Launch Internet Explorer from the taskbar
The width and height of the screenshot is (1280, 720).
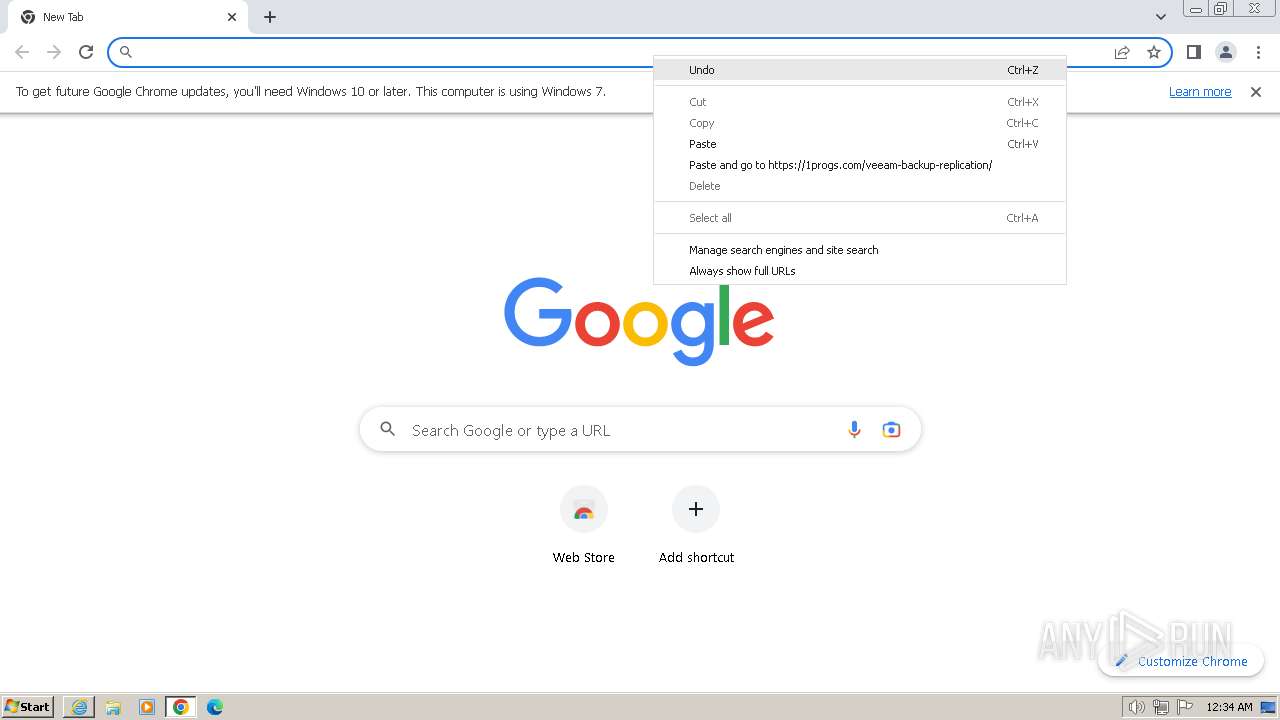[79, 707]
